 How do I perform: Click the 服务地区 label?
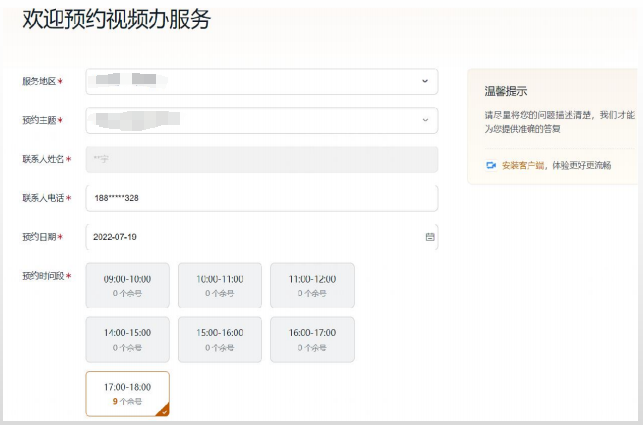click(x=39, y=81)
